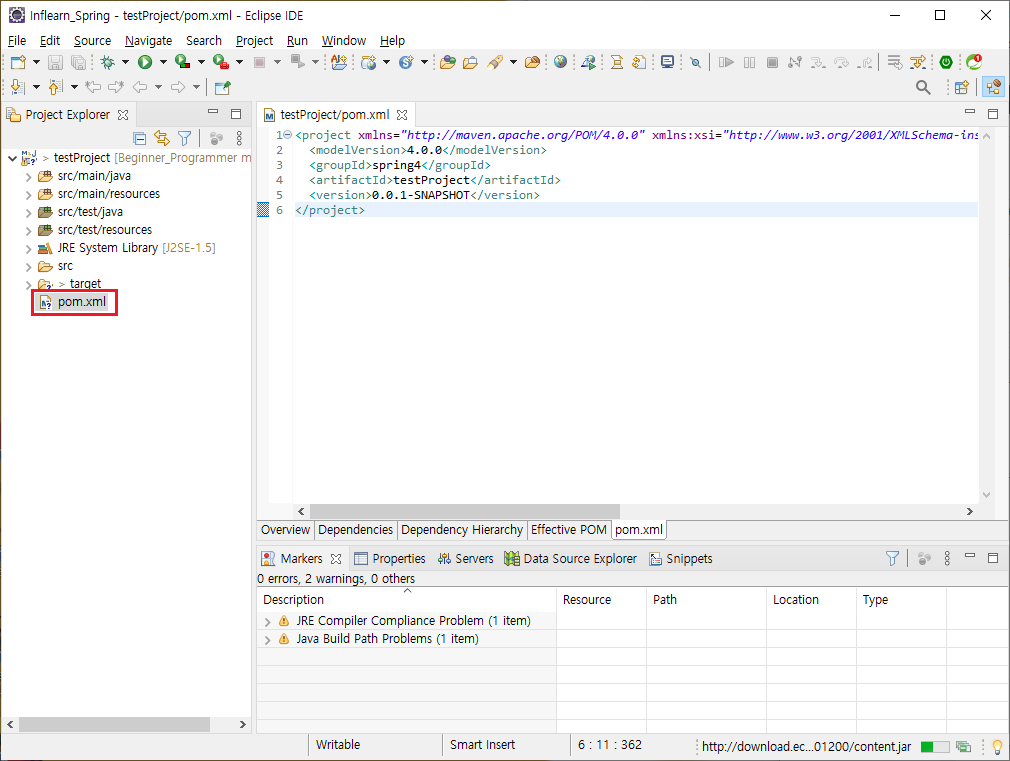Click the Skip All Breakpoints icon
The width and height of the screenshot is (1010, 761).
click(x=696, y=63)
